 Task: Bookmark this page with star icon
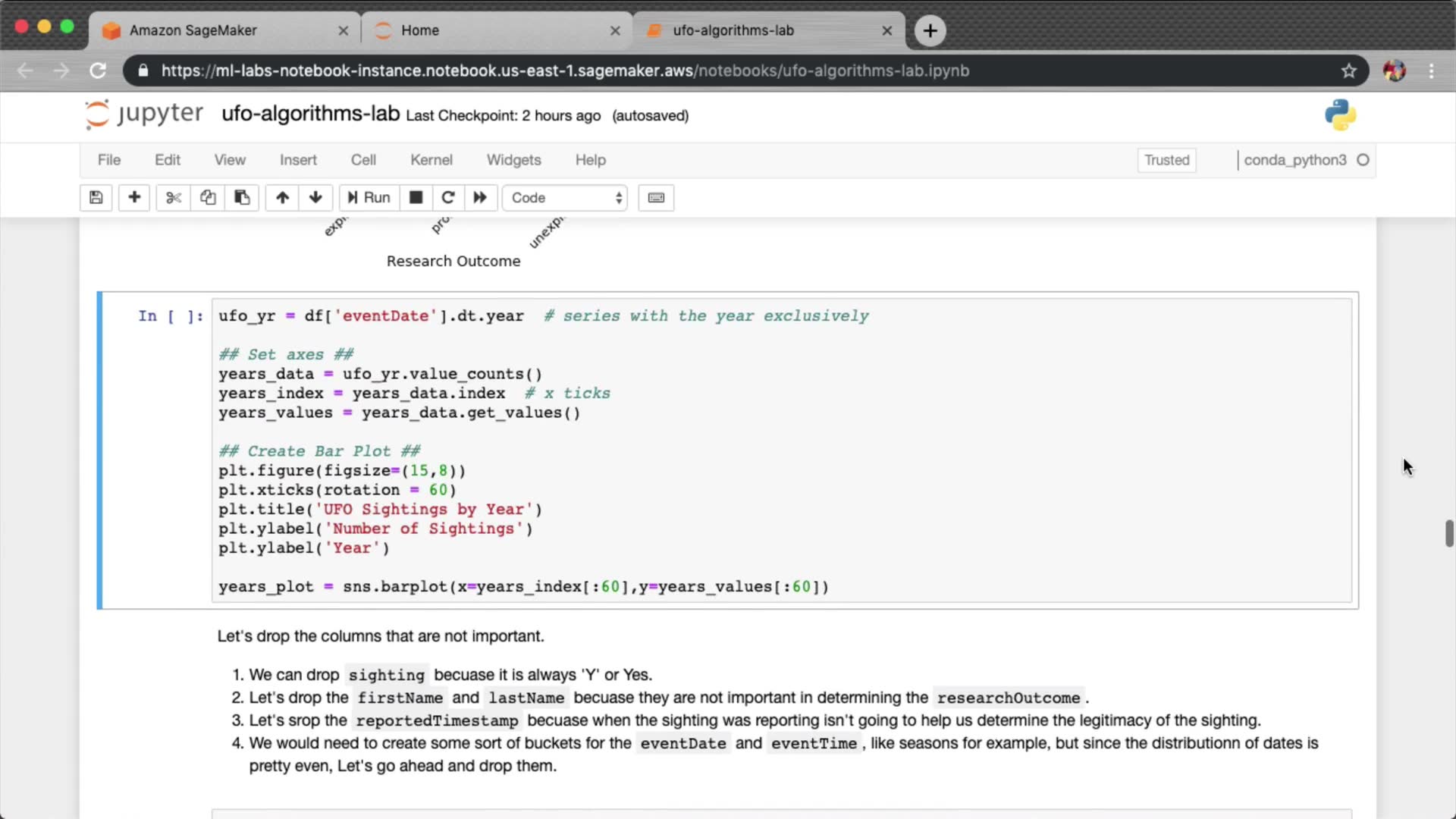tap(1348, 71)
